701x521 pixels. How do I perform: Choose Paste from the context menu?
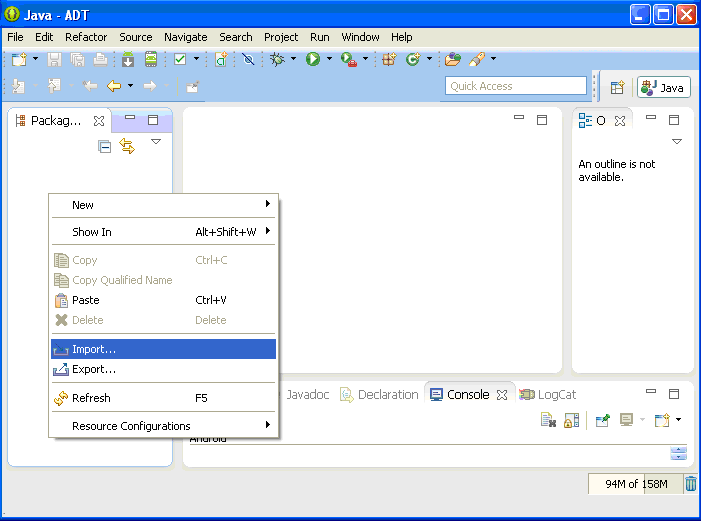(x=163, y=300)
